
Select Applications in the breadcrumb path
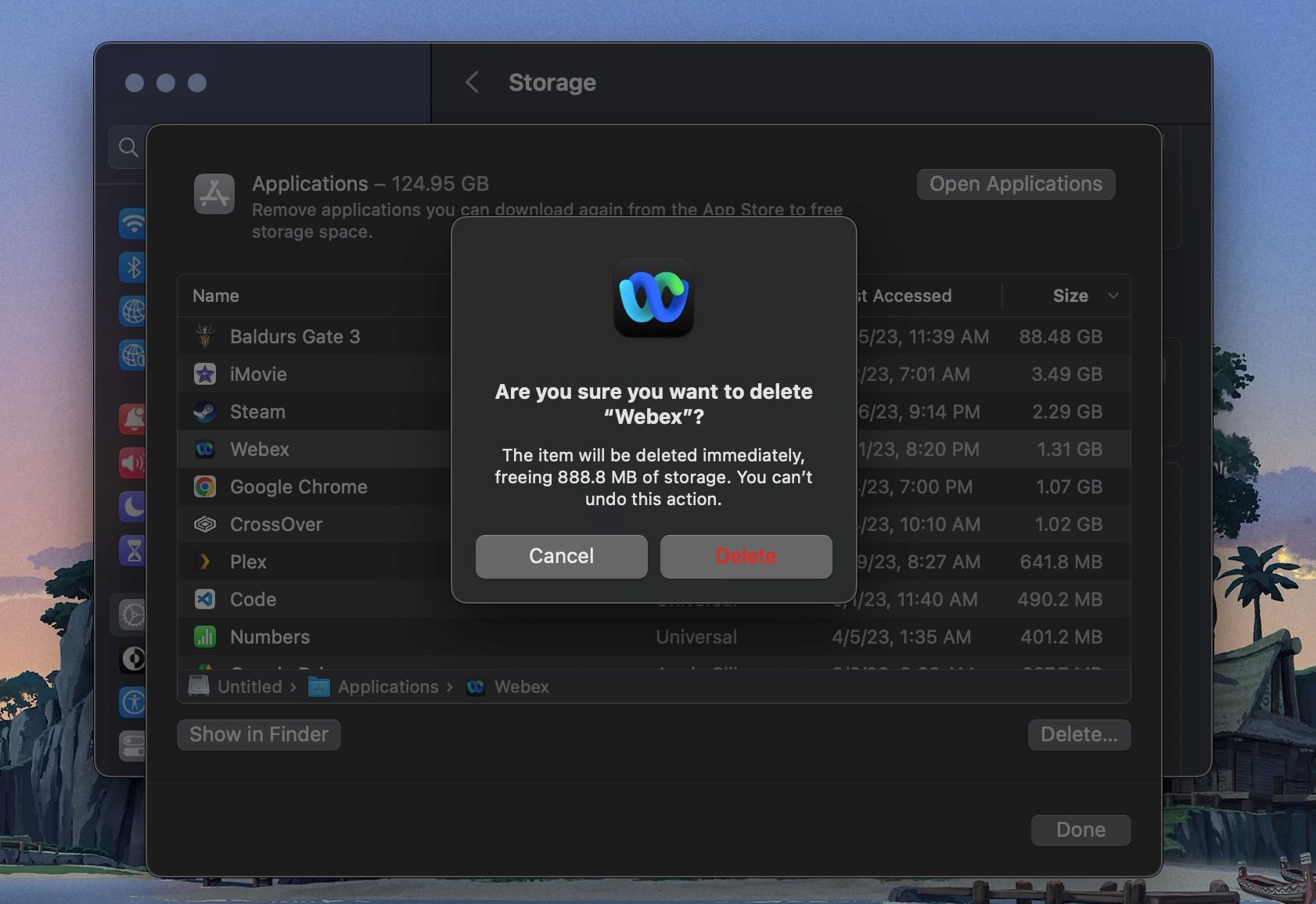(388, 687)
